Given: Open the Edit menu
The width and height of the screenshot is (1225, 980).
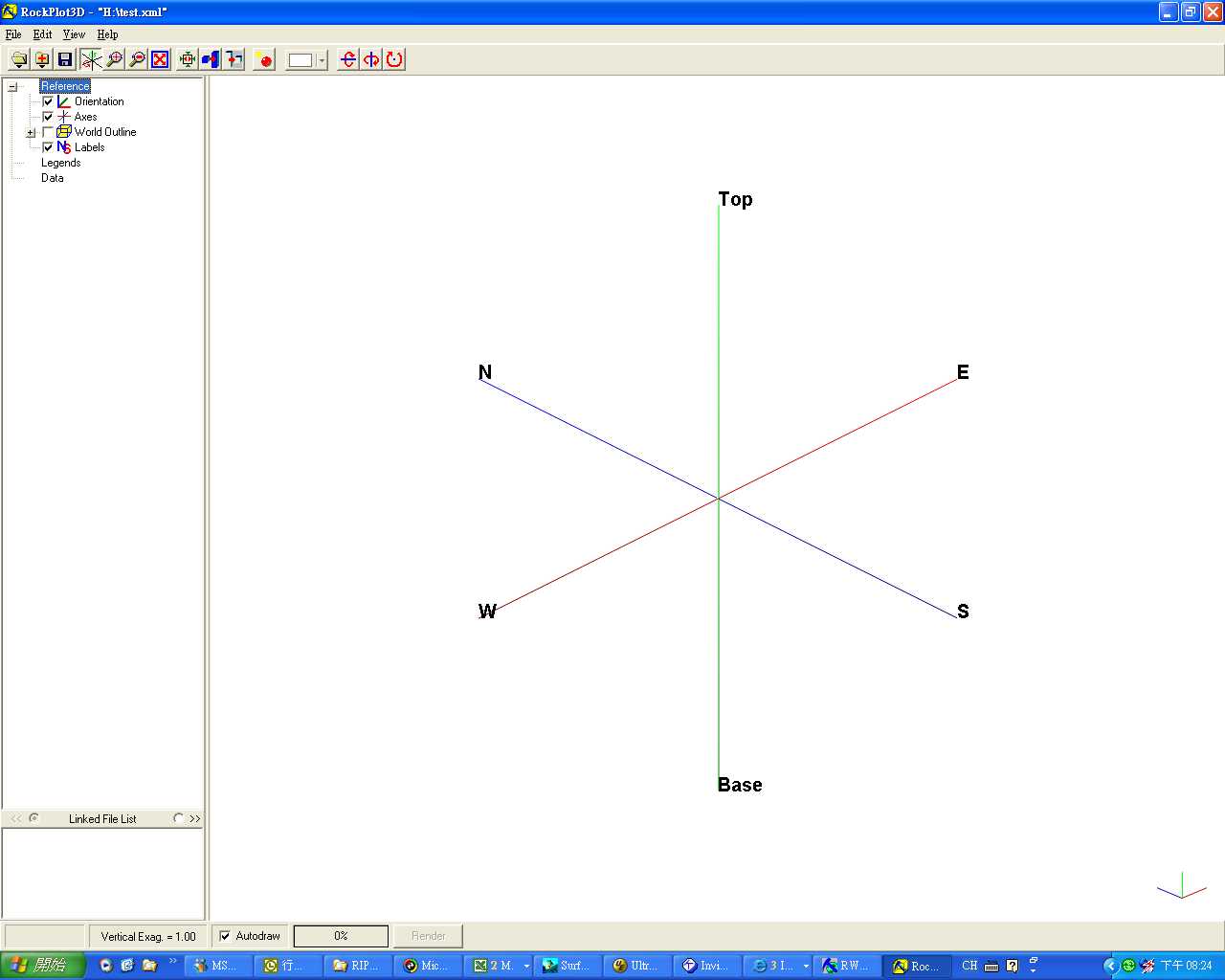Looking at the screenshot, I should click(43, 34).
